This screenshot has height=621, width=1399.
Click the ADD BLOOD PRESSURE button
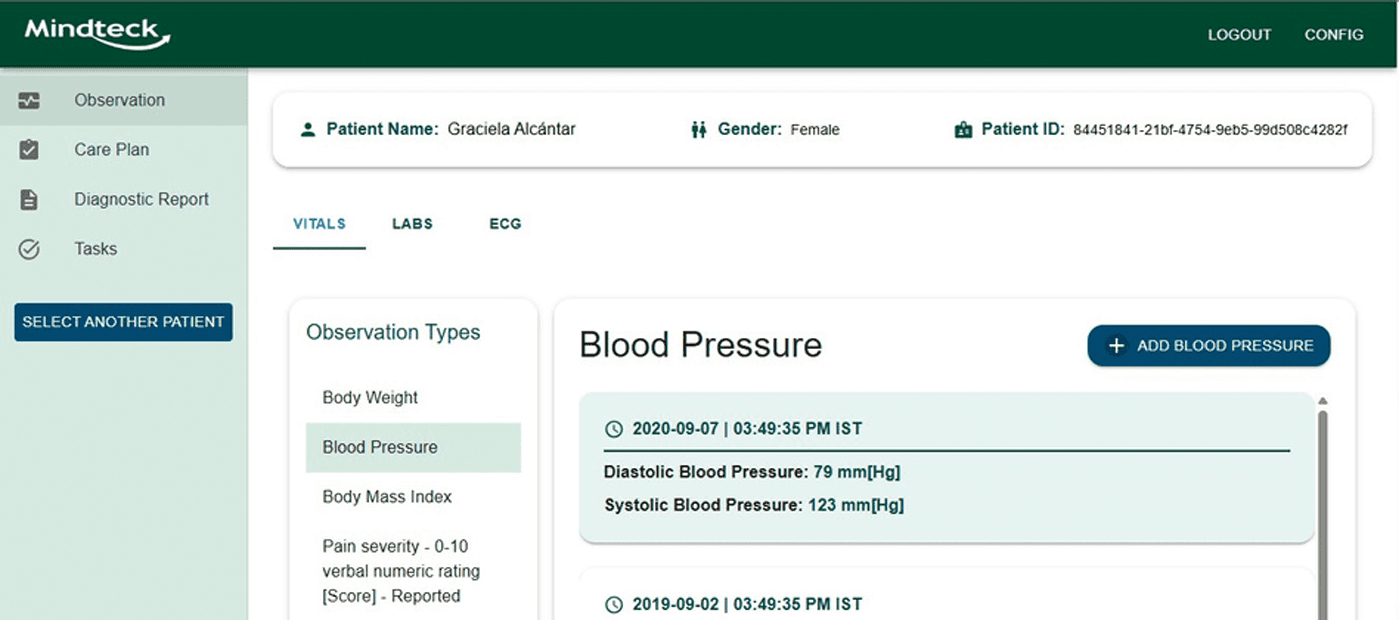pyautogui.click(x=1209, y=346)
